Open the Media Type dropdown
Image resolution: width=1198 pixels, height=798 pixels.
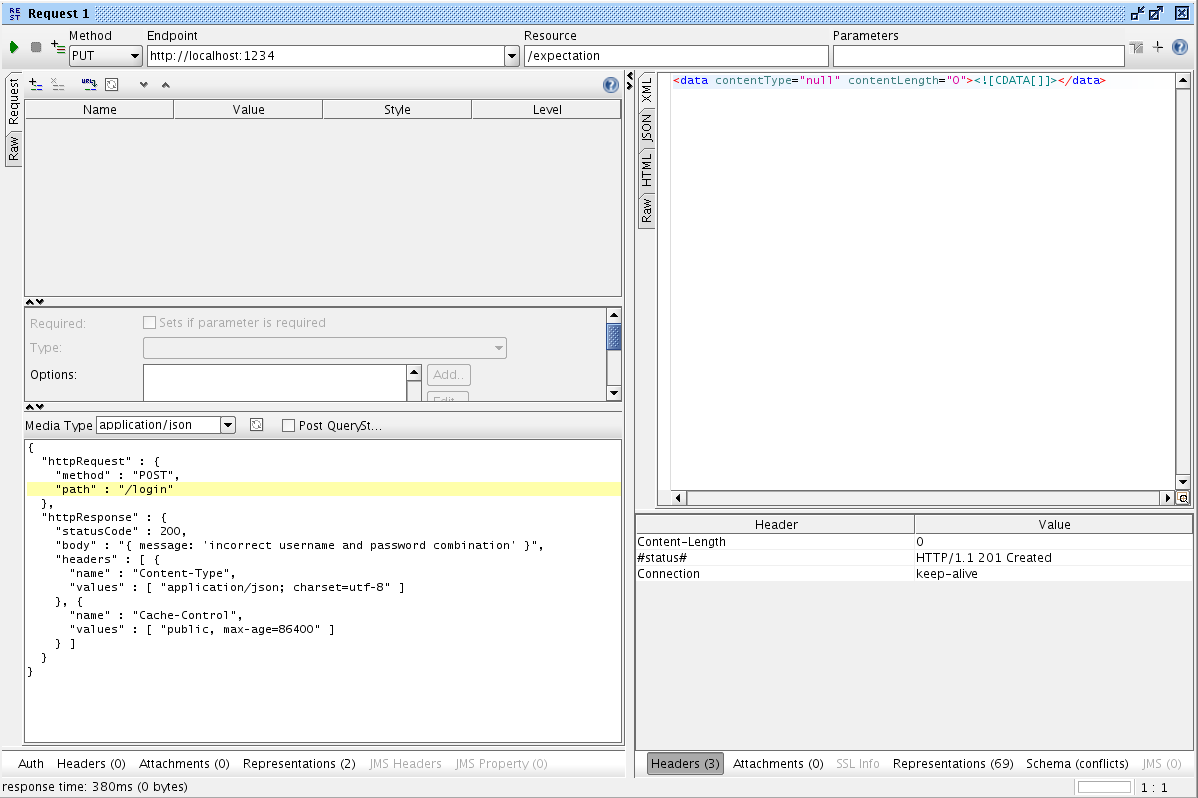tap(227, 425)
